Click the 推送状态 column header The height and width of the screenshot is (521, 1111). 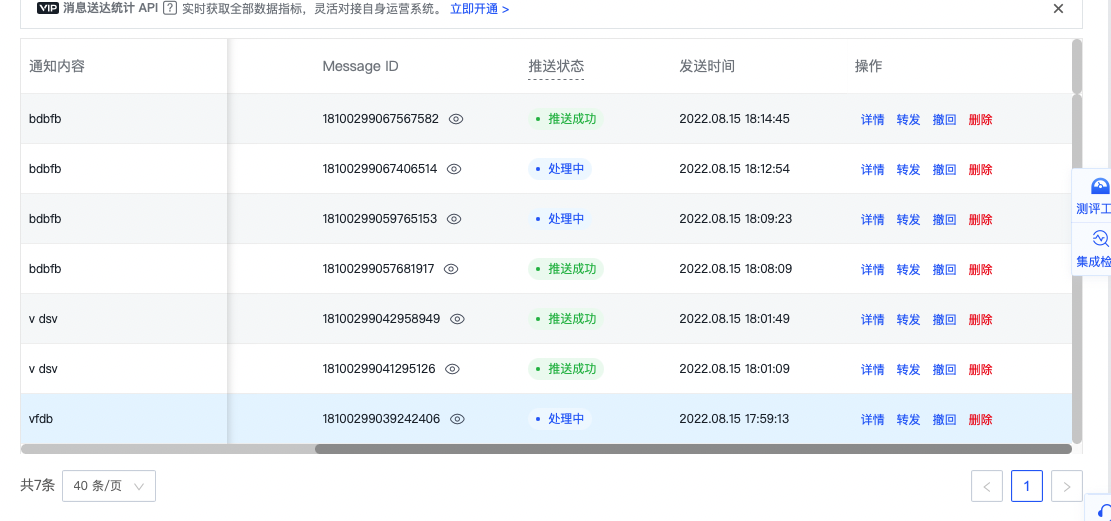pos(556,66)
